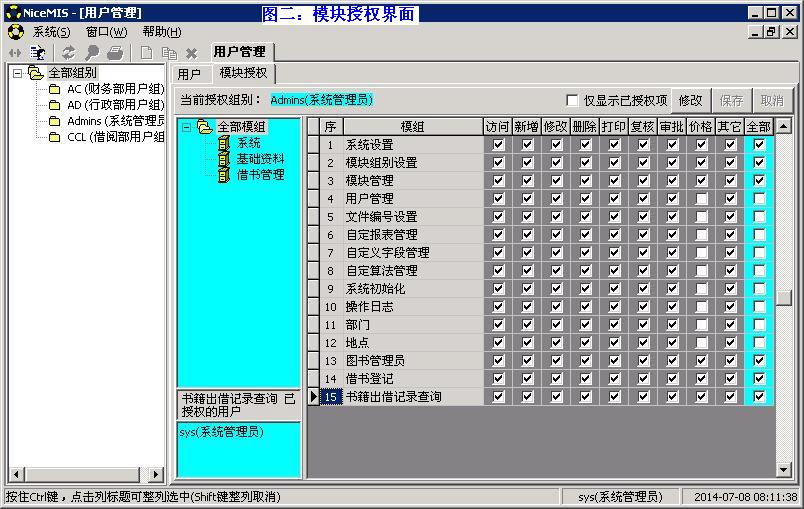Viewport: 804px width, 509px height.
Task: Collapse the 全部组别 tree node
Action: pyautogui.click(x=17, y=73)
